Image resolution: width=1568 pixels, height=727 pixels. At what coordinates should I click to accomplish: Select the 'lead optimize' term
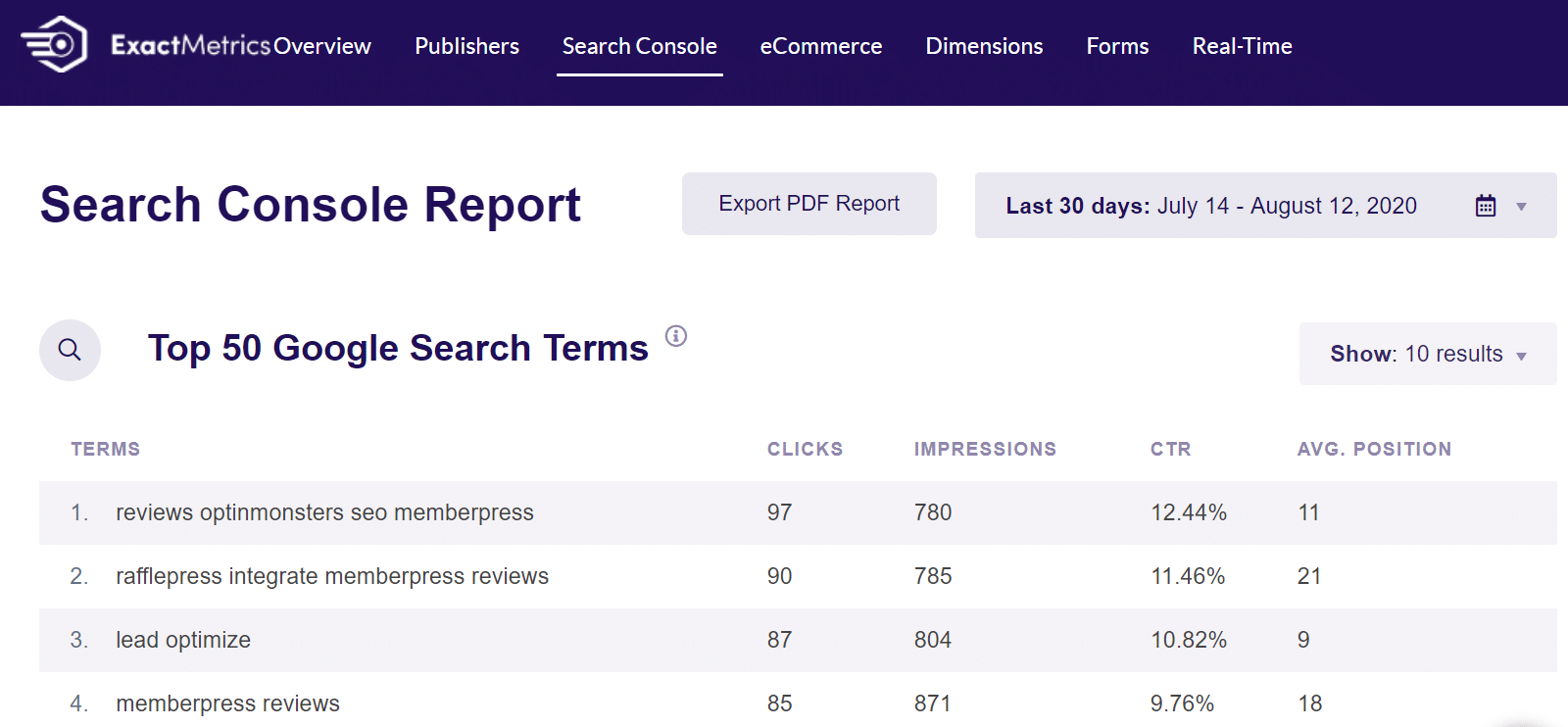183,640
